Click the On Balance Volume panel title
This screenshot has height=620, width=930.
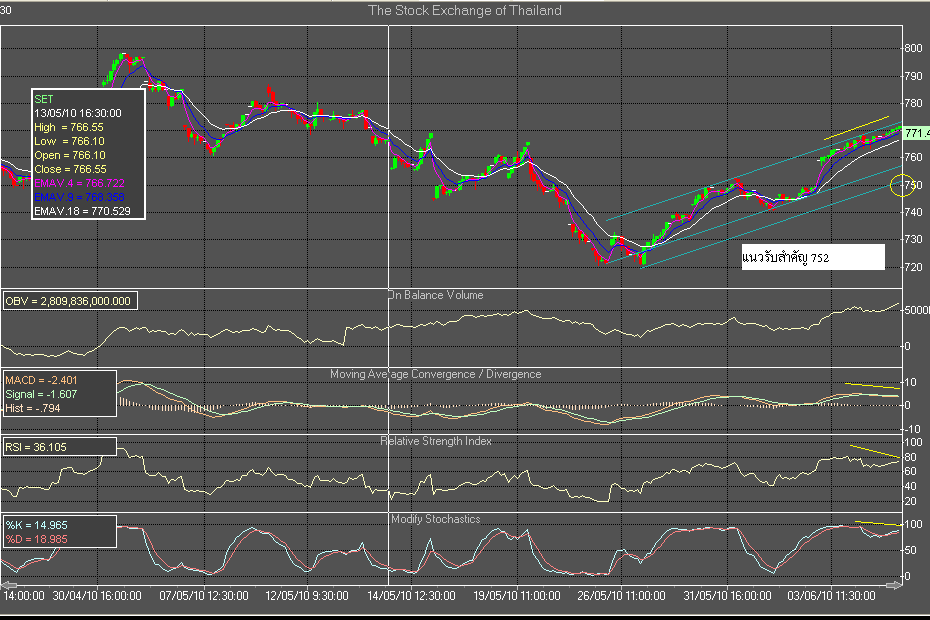click(435, 295)
